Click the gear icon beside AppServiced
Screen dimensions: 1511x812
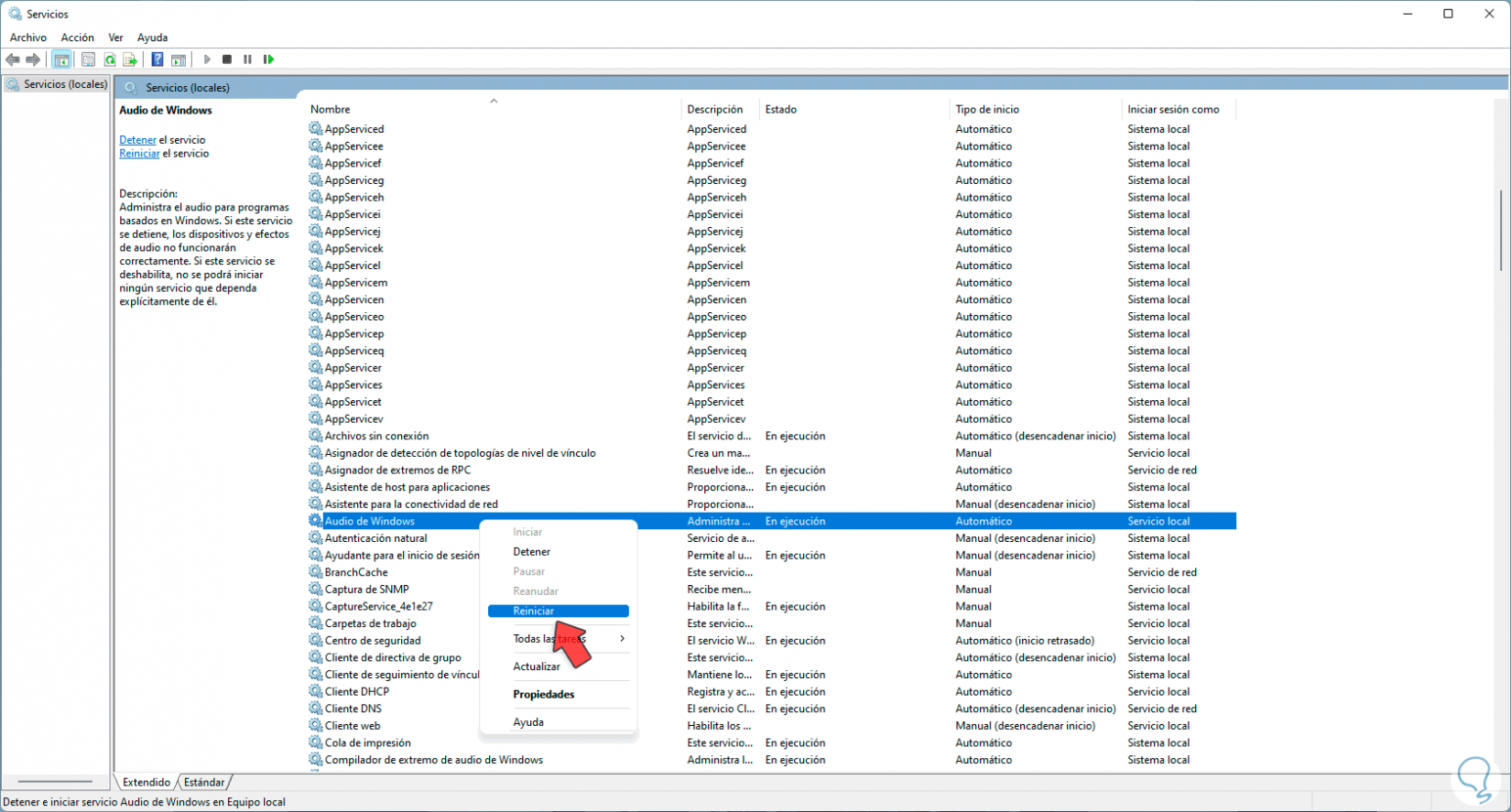[315, 129]
